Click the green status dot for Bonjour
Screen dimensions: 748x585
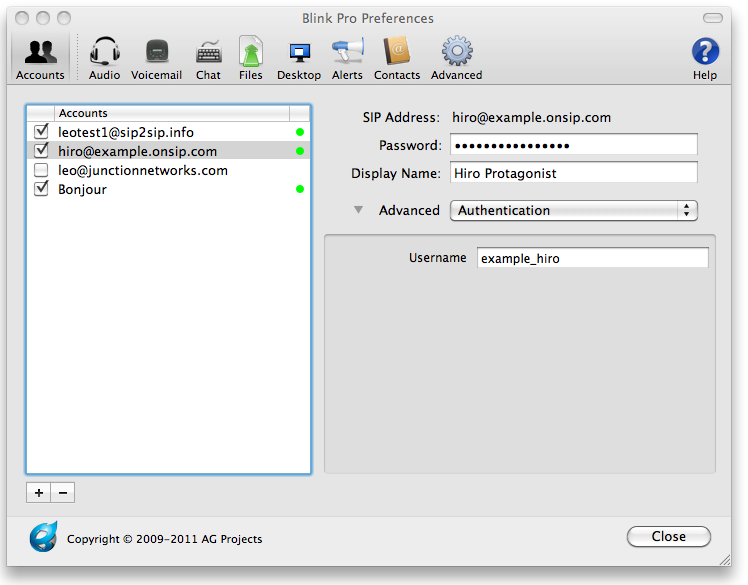coord(300,189)
